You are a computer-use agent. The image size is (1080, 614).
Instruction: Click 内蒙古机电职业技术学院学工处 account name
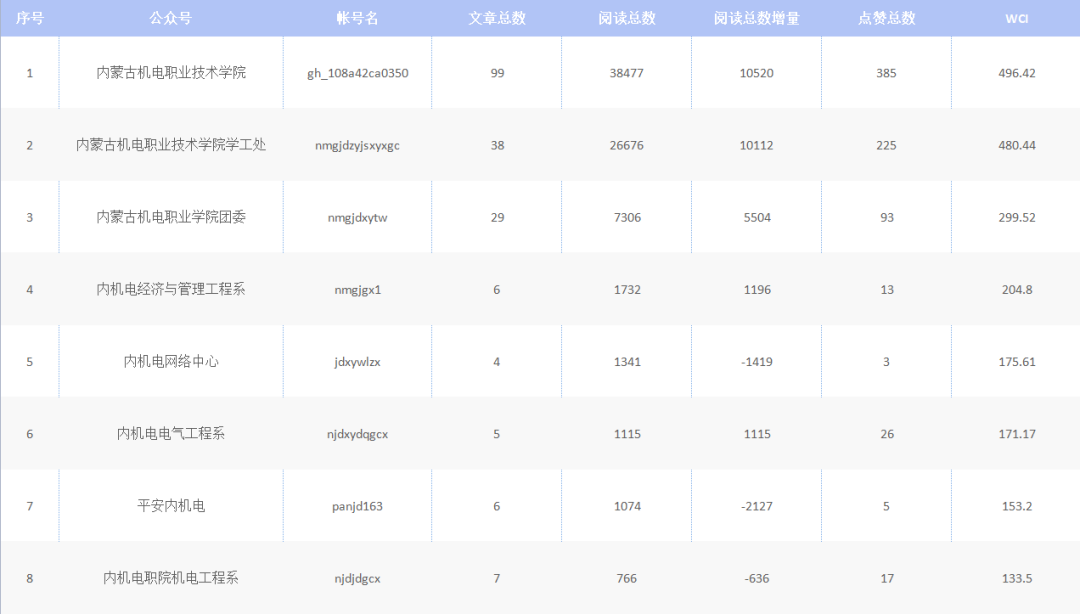point(171,145)
